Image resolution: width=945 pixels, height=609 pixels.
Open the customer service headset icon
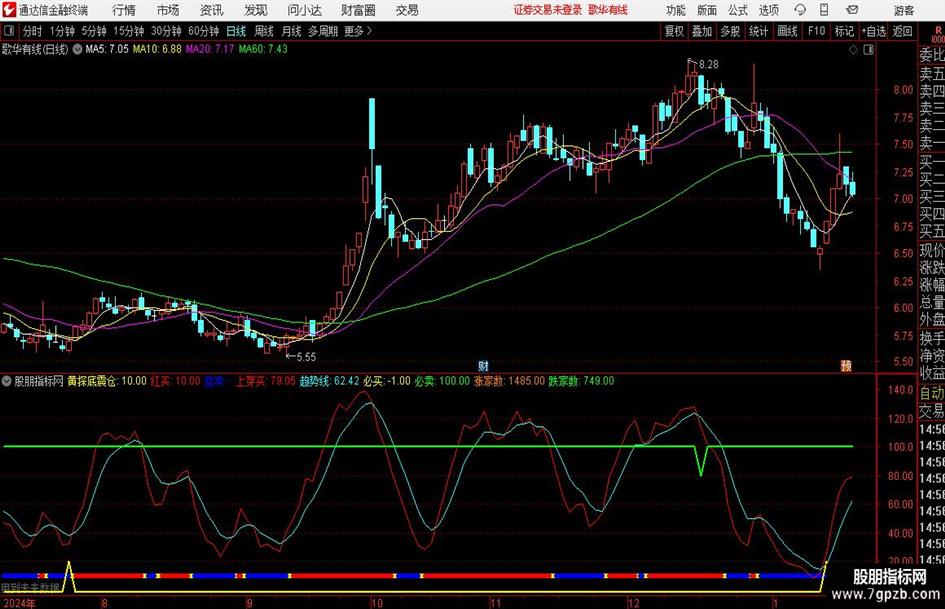pos(800,10)
